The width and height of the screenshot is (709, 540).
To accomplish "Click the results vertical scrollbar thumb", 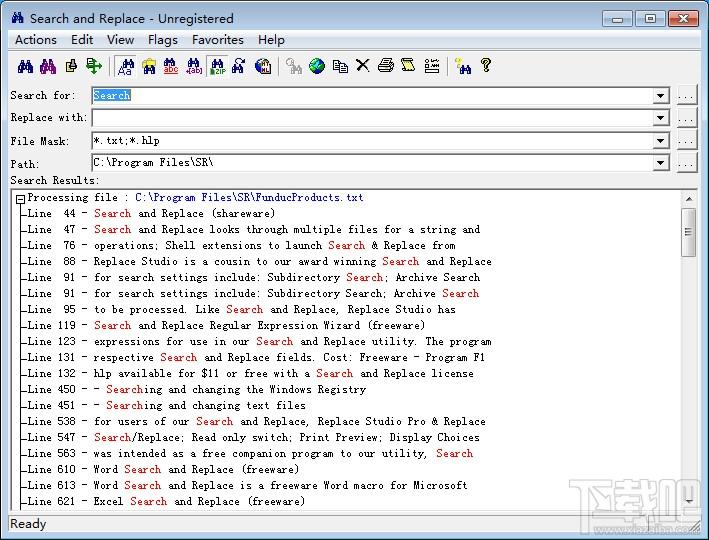I will point(689,232).
